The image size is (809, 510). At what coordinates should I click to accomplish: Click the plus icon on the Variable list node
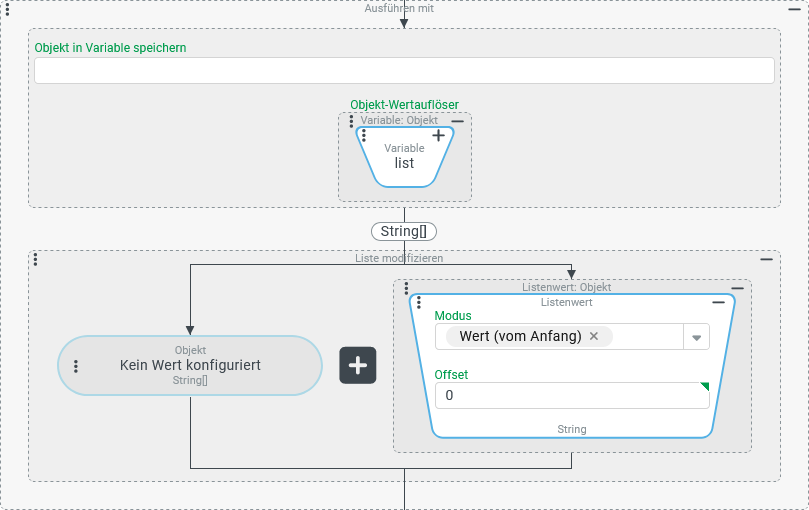(x=438, y=135)
